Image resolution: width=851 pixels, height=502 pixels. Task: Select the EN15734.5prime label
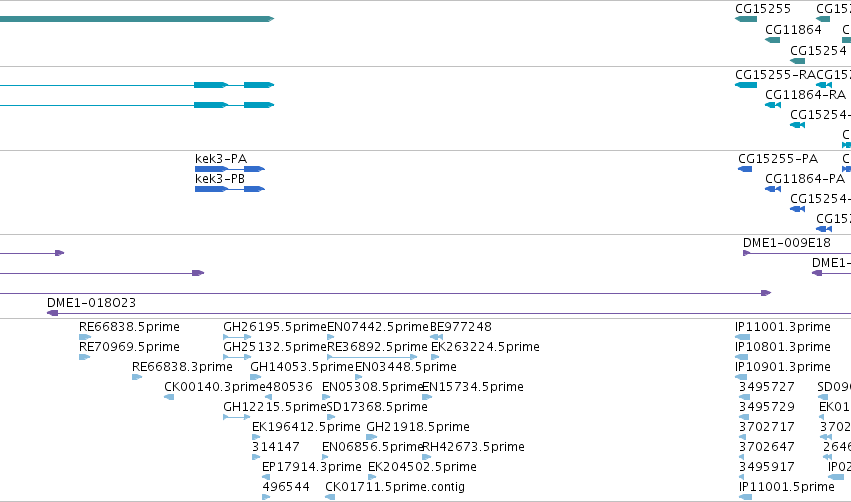coord(473,387)
